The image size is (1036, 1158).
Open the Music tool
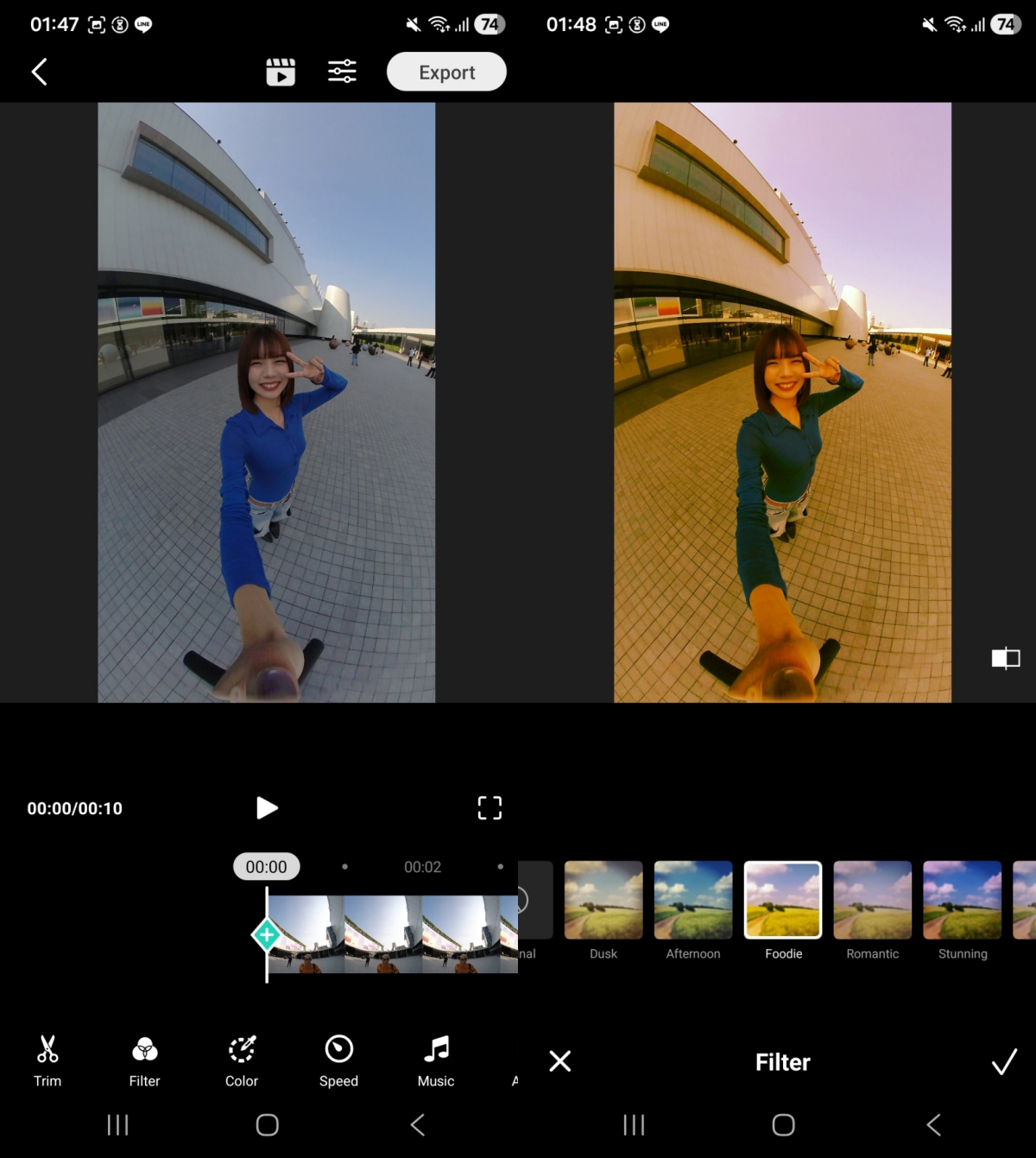tap(436, 1060)
